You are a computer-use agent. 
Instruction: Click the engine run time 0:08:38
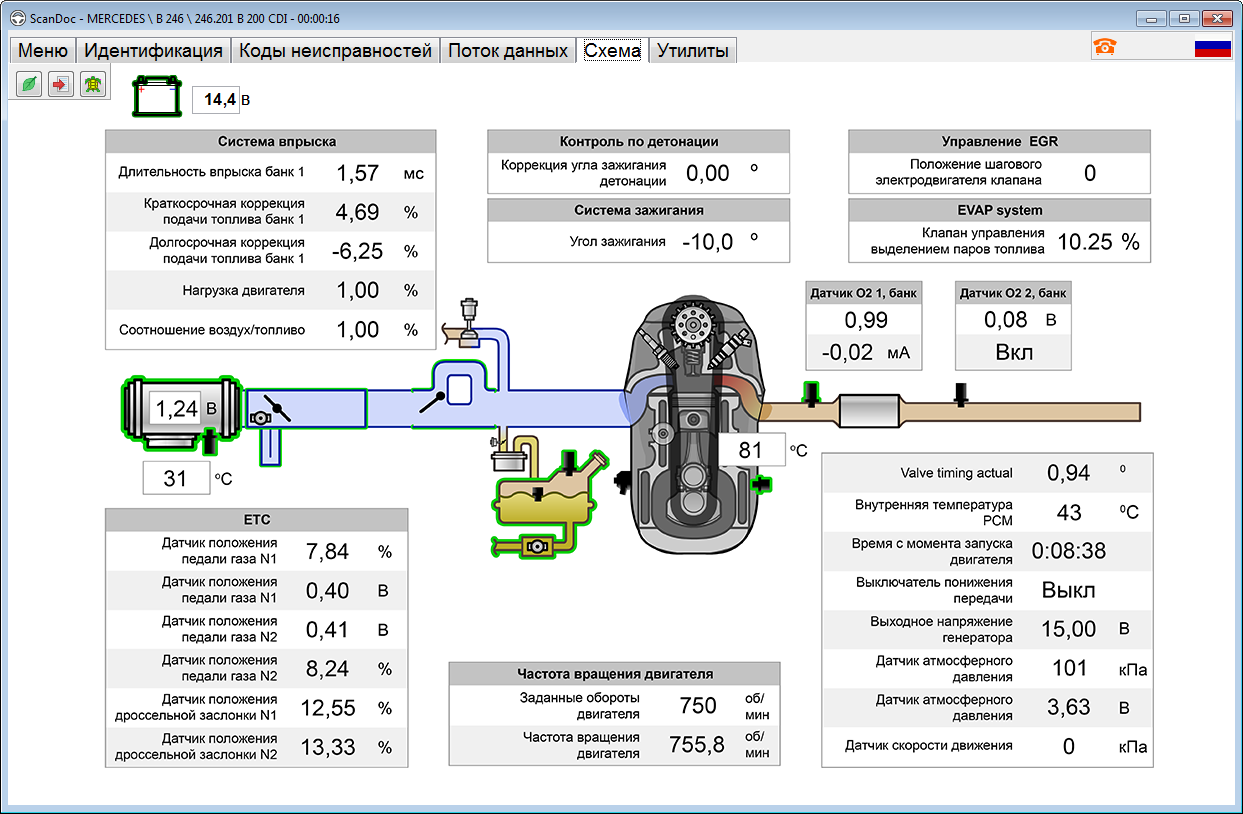pyautogui.click(x=1069, y=551)
